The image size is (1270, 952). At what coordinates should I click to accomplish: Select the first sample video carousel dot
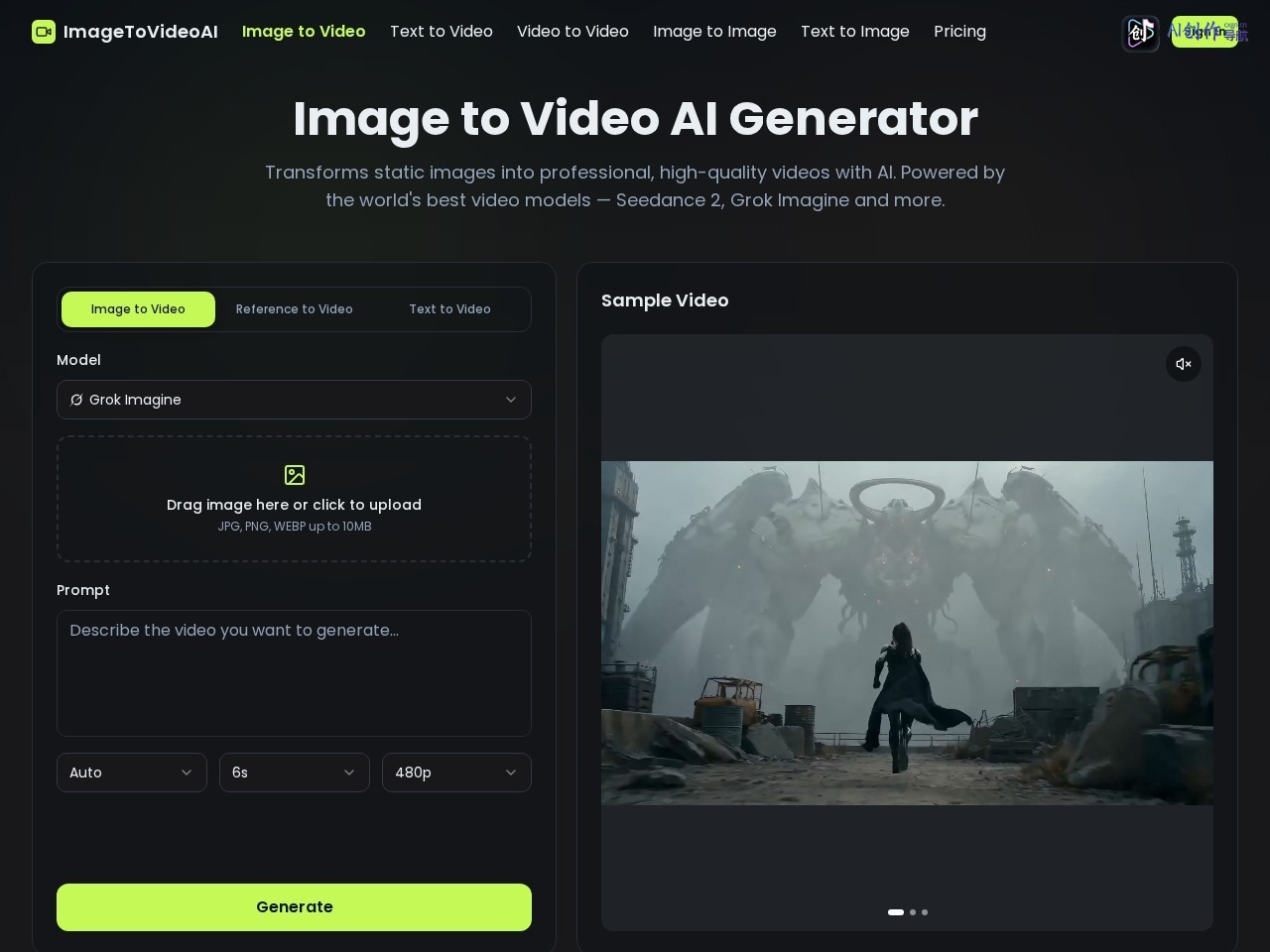point(896,912)
